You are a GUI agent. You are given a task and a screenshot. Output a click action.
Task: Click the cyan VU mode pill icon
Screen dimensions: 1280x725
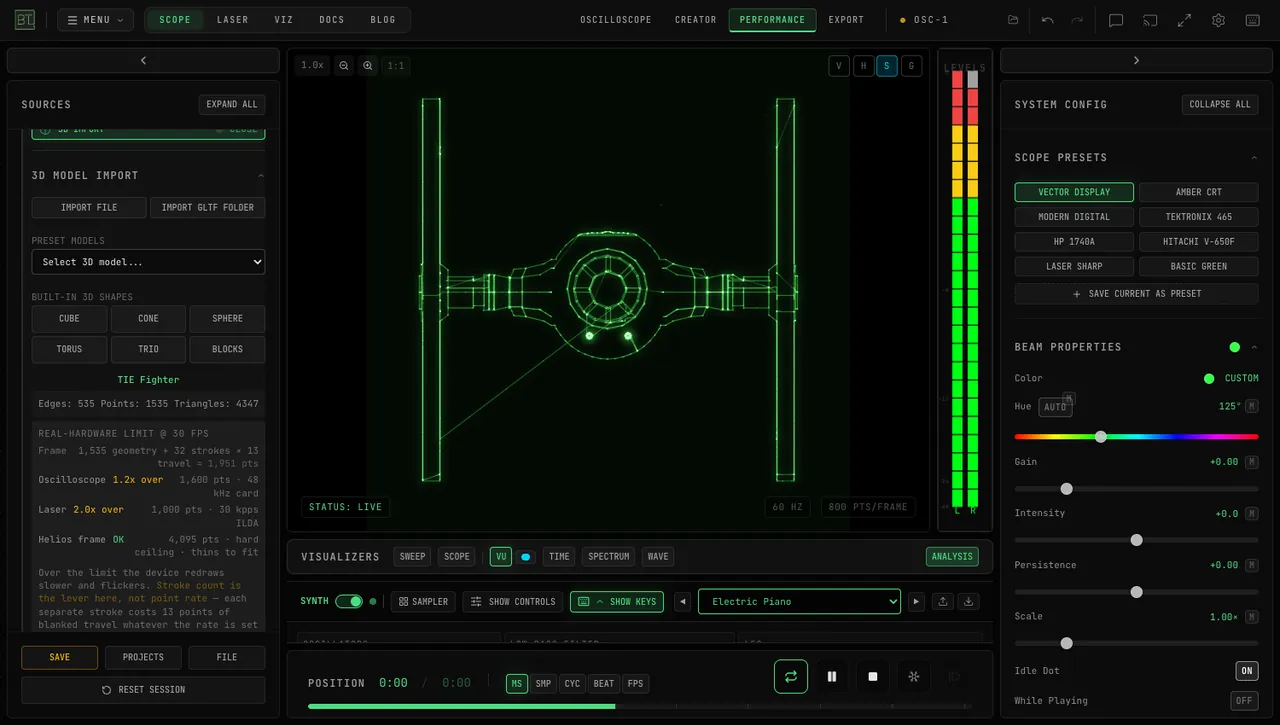pos(526,557)
